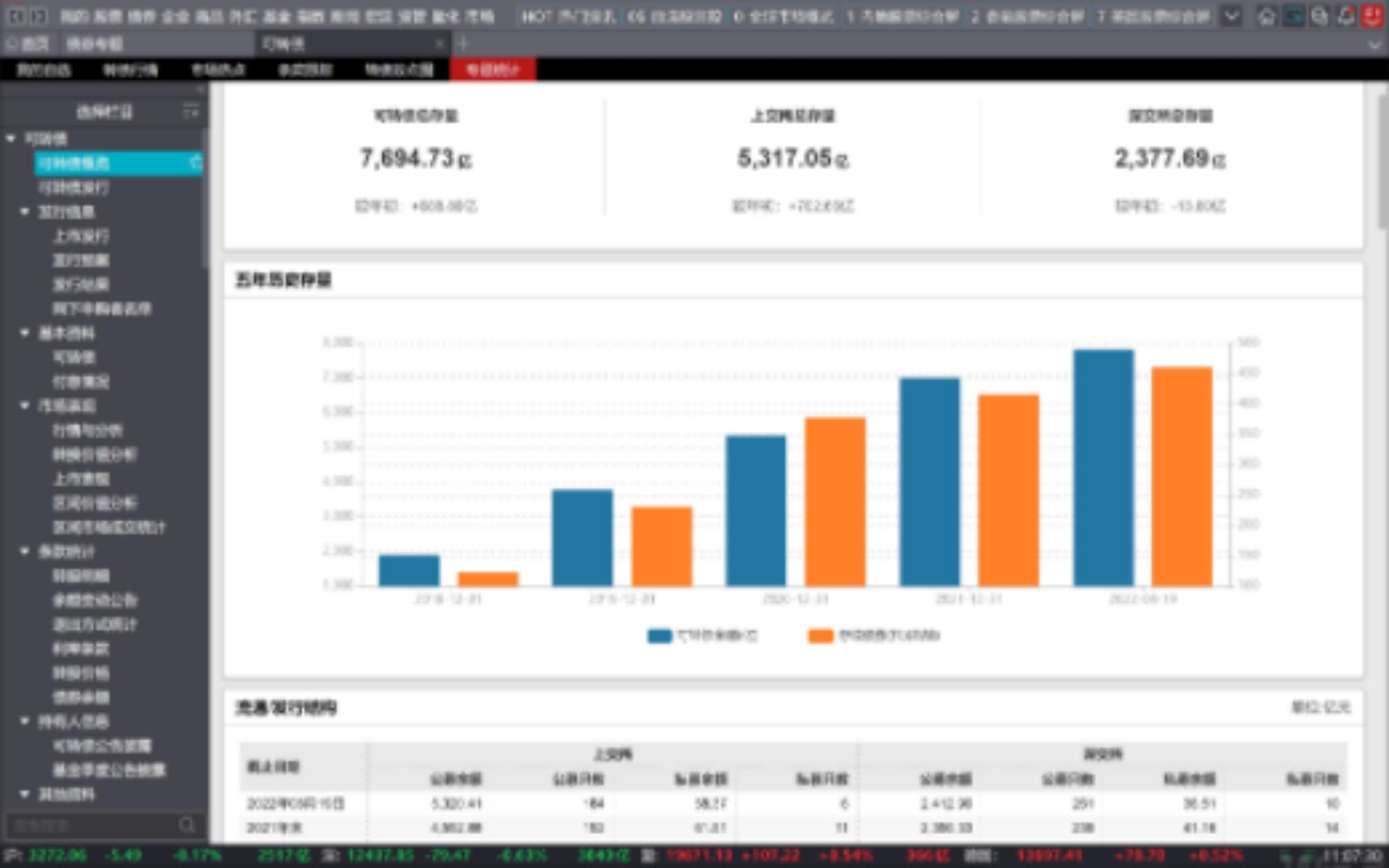
Task: Open the 基金 item in top menu bar
Action: tap(277, 16)
